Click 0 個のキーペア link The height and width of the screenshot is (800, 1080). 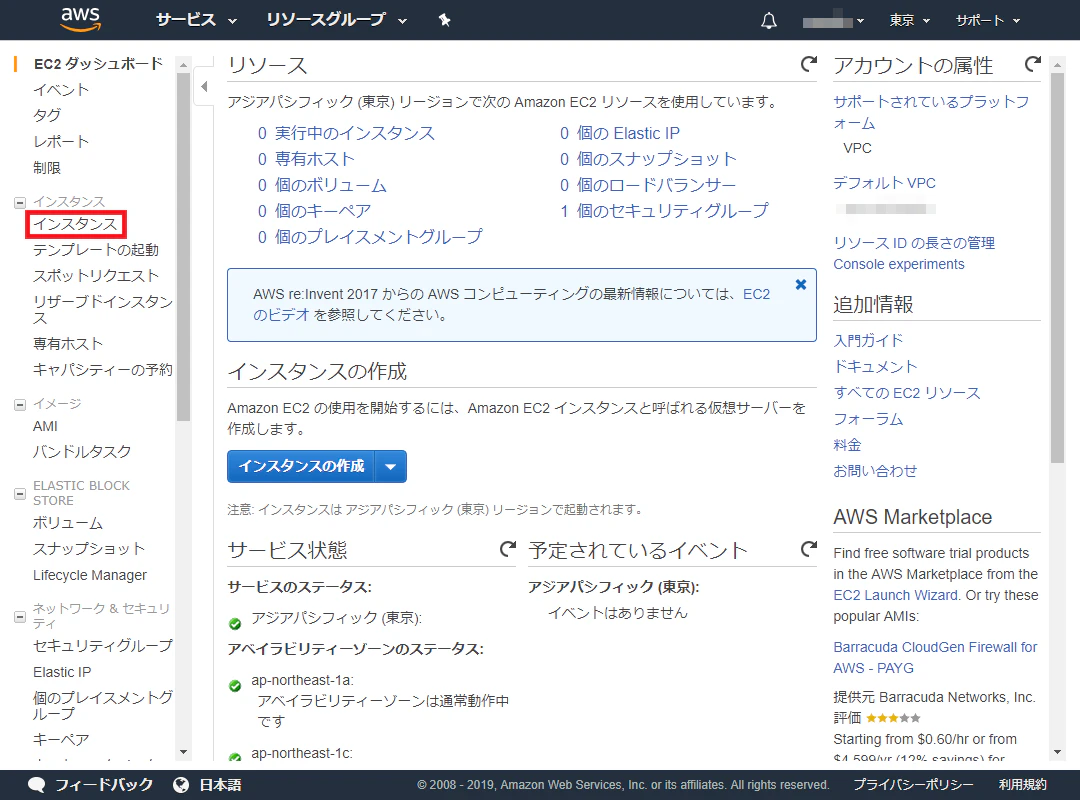[x=315, y=211]
